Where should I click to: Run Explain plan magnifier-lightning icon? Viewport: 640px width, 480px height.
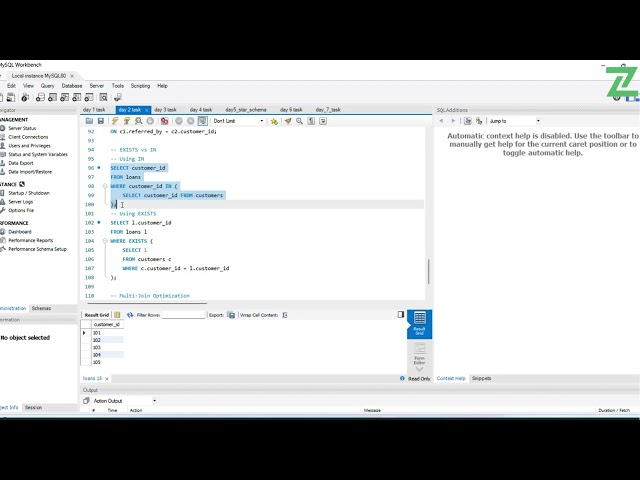click(139, 121)
